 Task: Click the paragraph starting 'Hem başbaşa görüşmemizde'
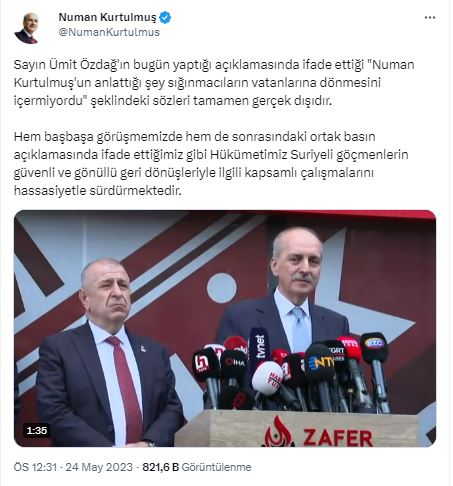(x=211, y=164)
